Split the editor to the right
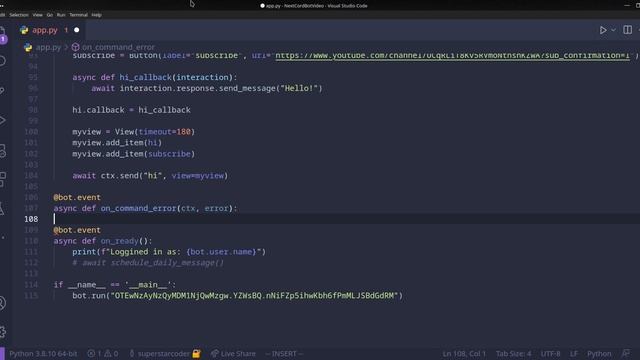 coord(627,30)
